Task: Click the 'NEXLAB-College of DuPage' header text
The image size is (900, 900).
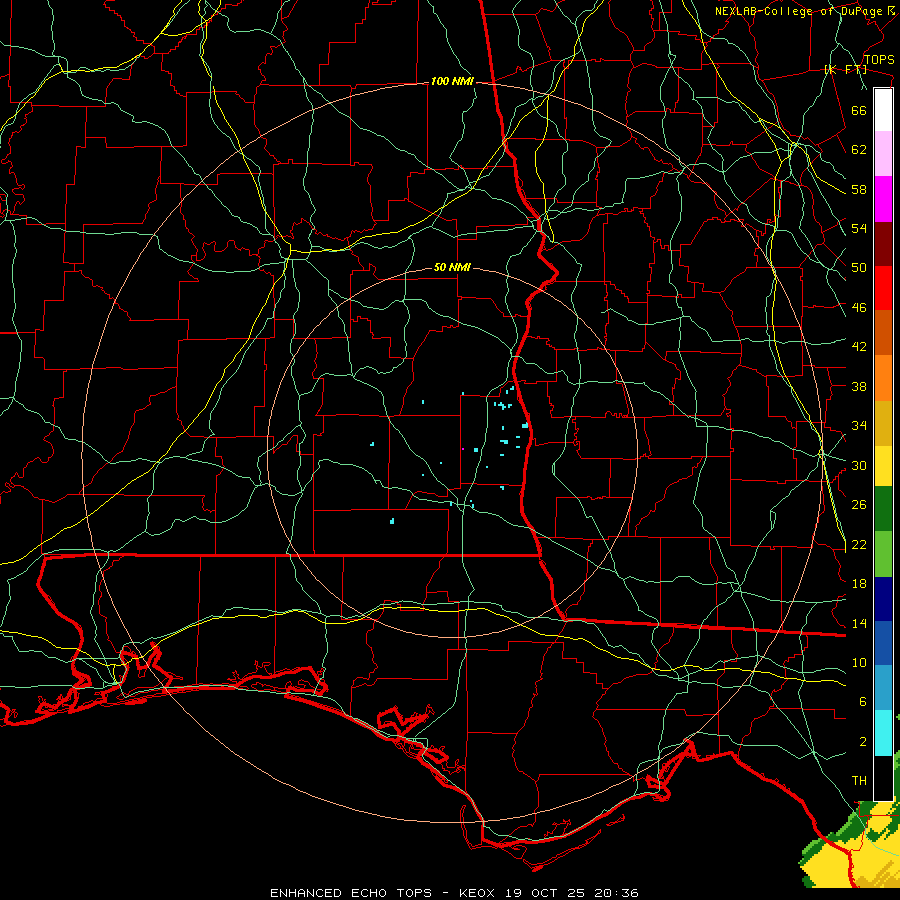Action: pos(801,11)
